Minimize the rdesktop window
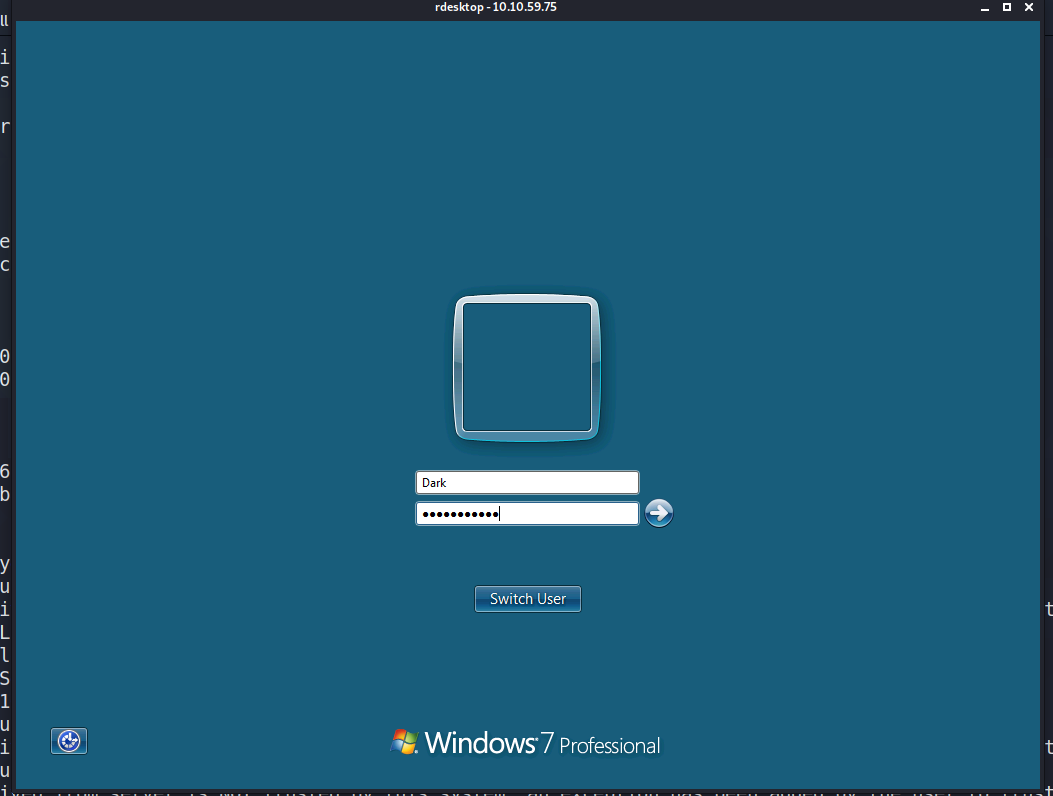The image size is (1053, 796). (985, 7)
